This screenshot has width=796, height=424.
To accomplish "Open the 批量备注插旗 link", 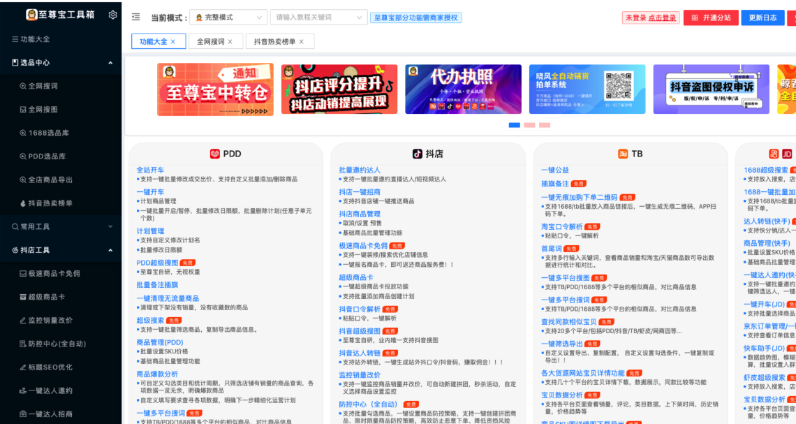I will coord(157,285).
